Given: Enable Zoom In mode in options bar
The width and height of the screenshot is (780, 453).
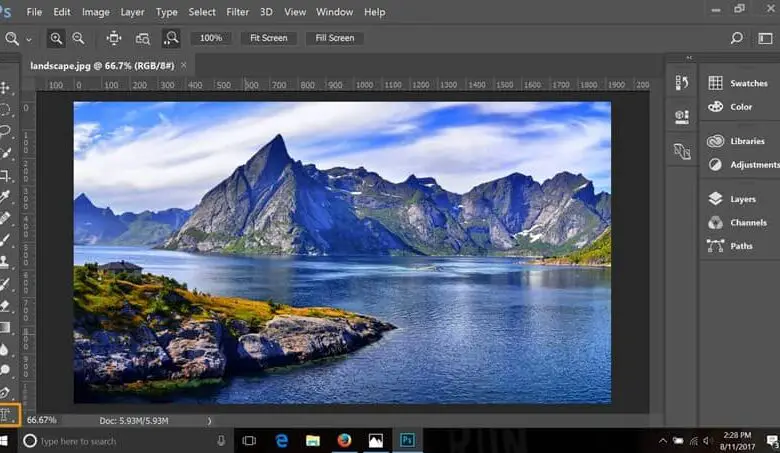Looking at the screenshot, I should coord(57,38).
